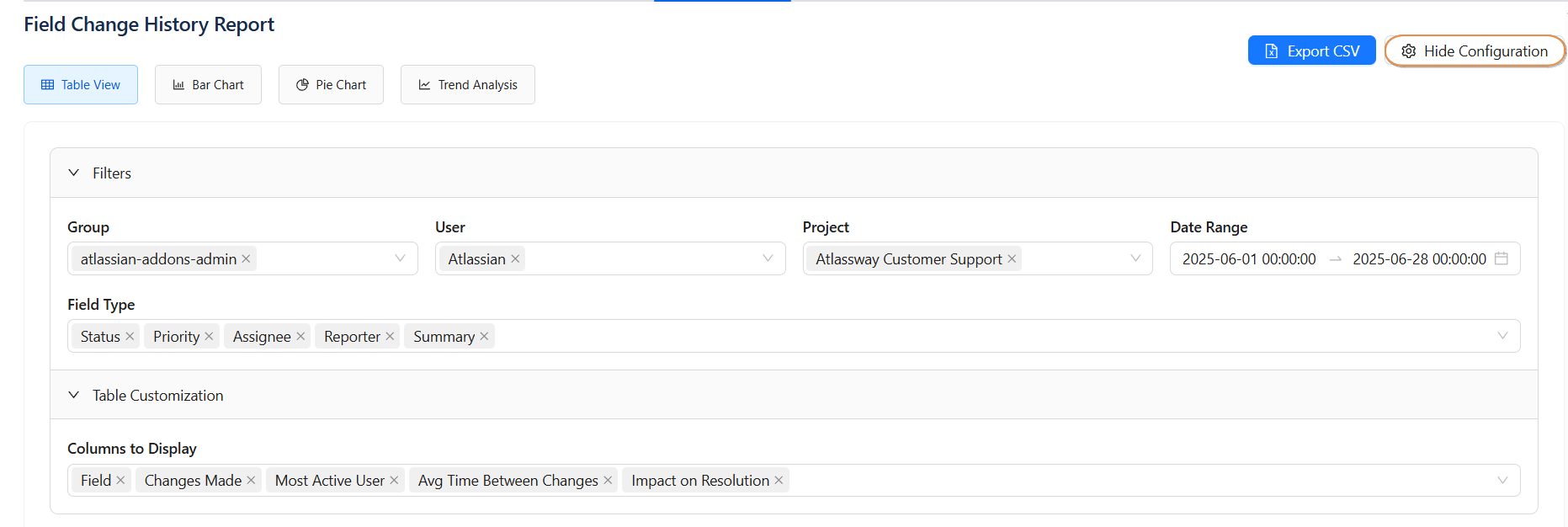Remove Assignee from Field Type filter
Image resolution: width=1568 pixels, height=527 pixels.
[300, 337]
